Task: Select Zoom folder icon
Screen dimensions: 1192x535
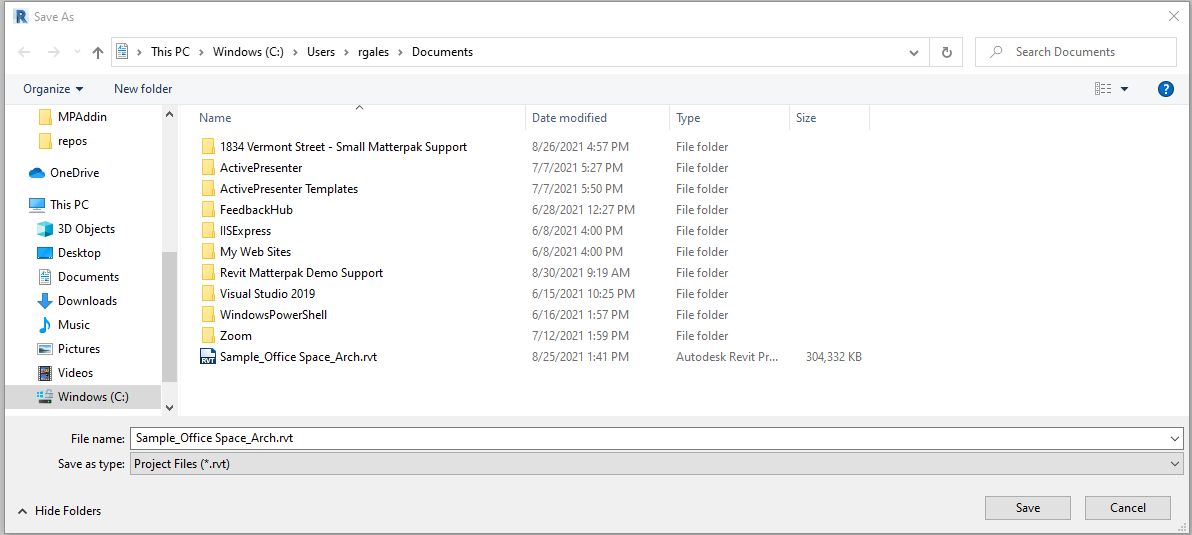Action: coord(208,335)
